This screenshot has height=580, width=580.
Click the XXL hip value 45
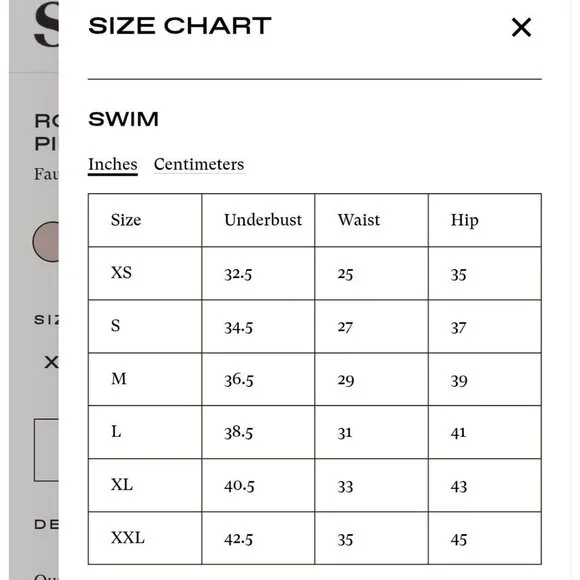tap(459, 540)
